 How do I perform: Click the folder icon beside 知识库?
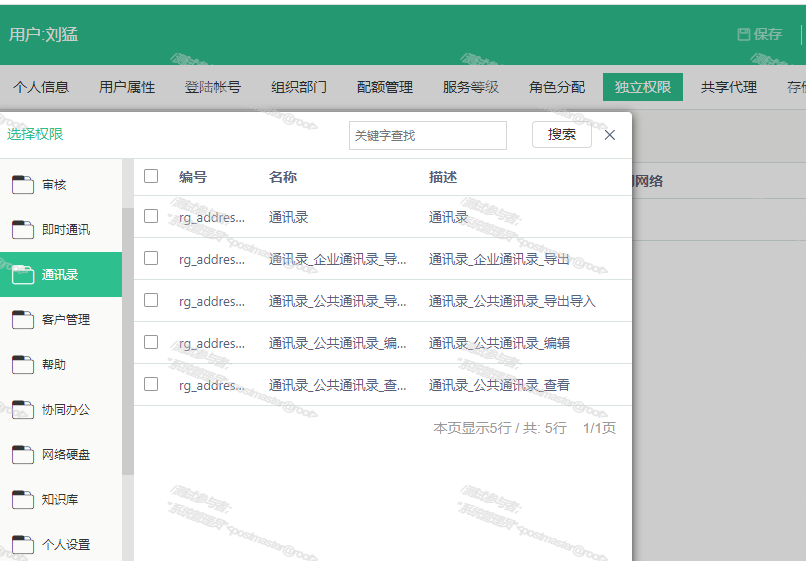coord(23,500)
